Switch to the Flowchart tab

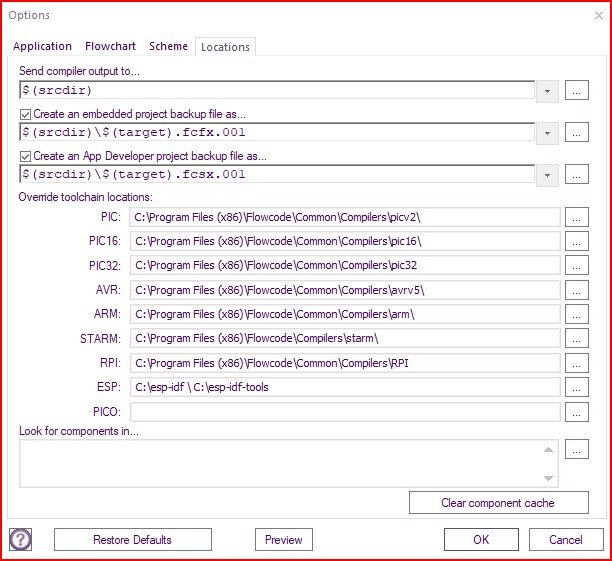(x=110, y=46)
